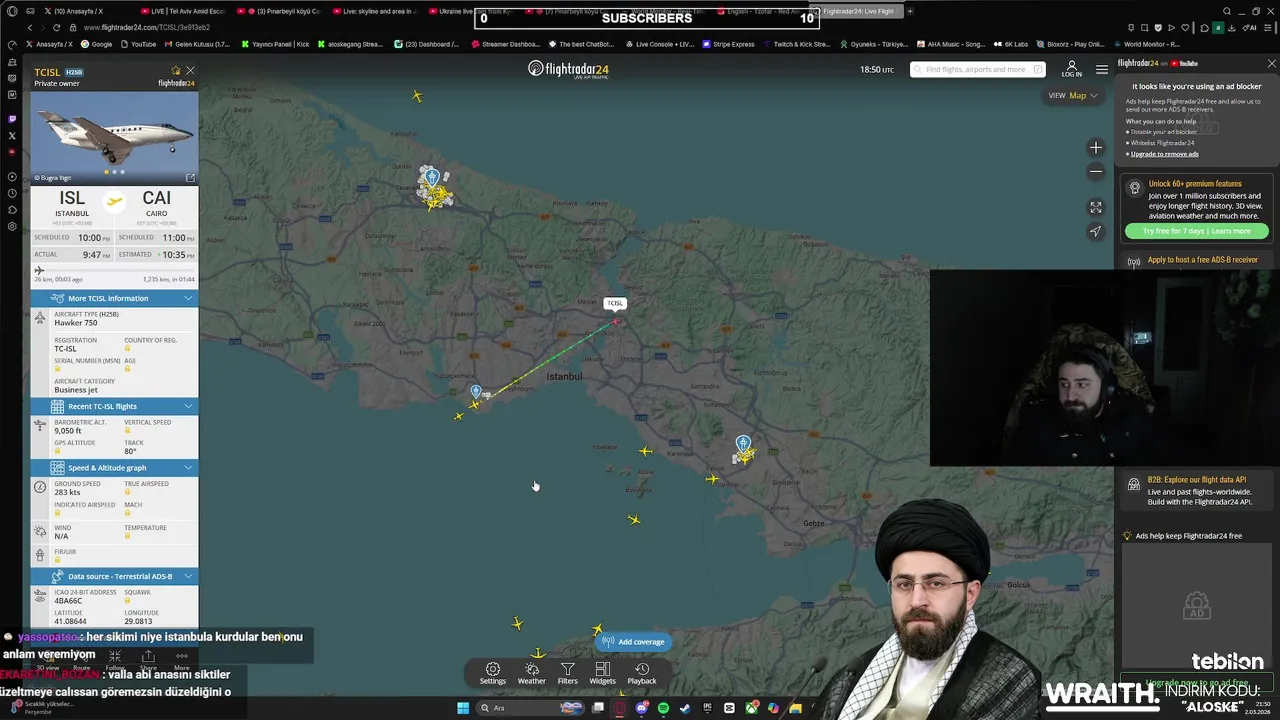Viewport: 1280px width, 720px height.
Task: Click the Flightradar24 logo
Action: click(568, 69)
